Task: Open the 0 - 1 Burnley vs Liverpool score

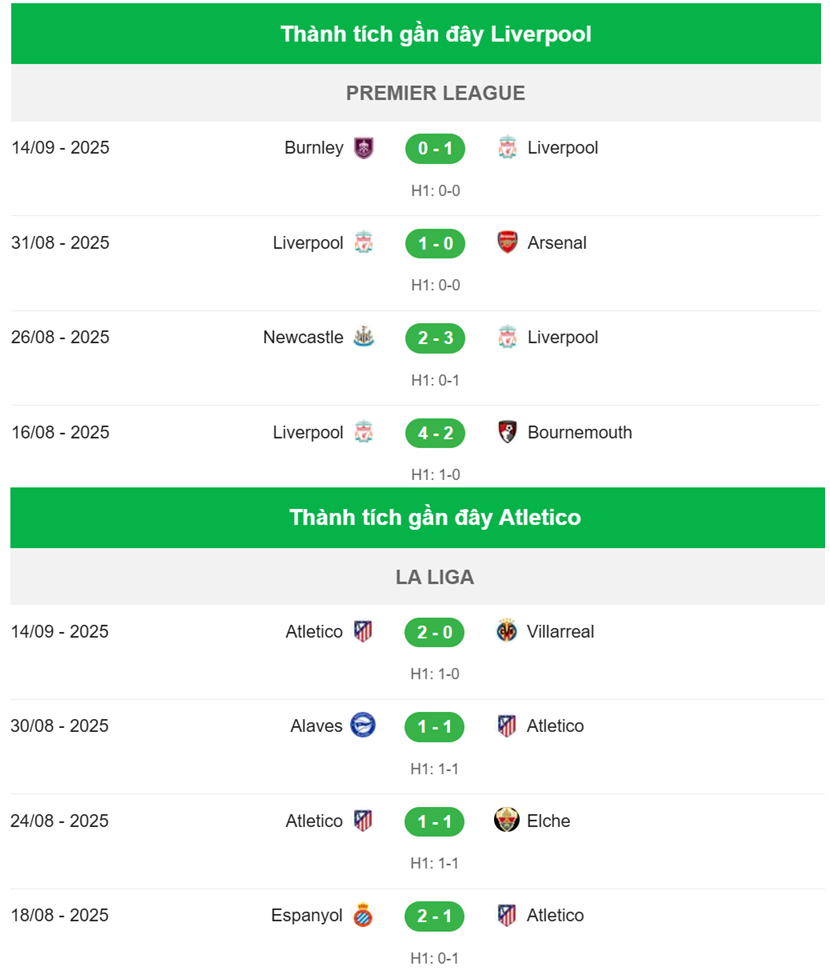Action: pos(435,149)
